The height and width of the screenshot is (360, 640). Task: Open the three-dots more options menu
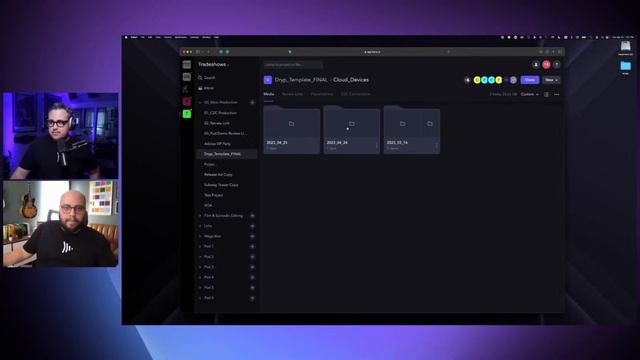pos(557,94)
